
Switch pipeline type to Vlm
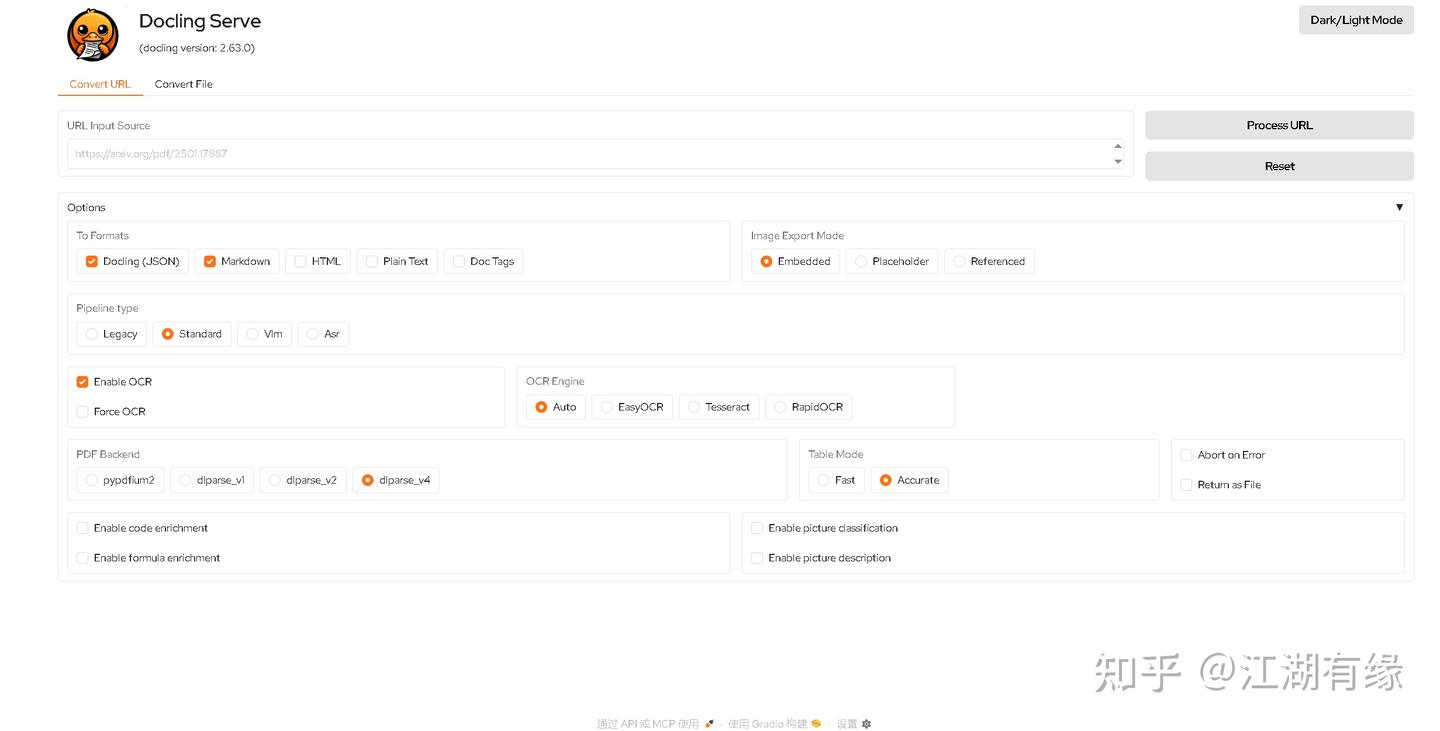pyautogui.click(x=253, y=334)
